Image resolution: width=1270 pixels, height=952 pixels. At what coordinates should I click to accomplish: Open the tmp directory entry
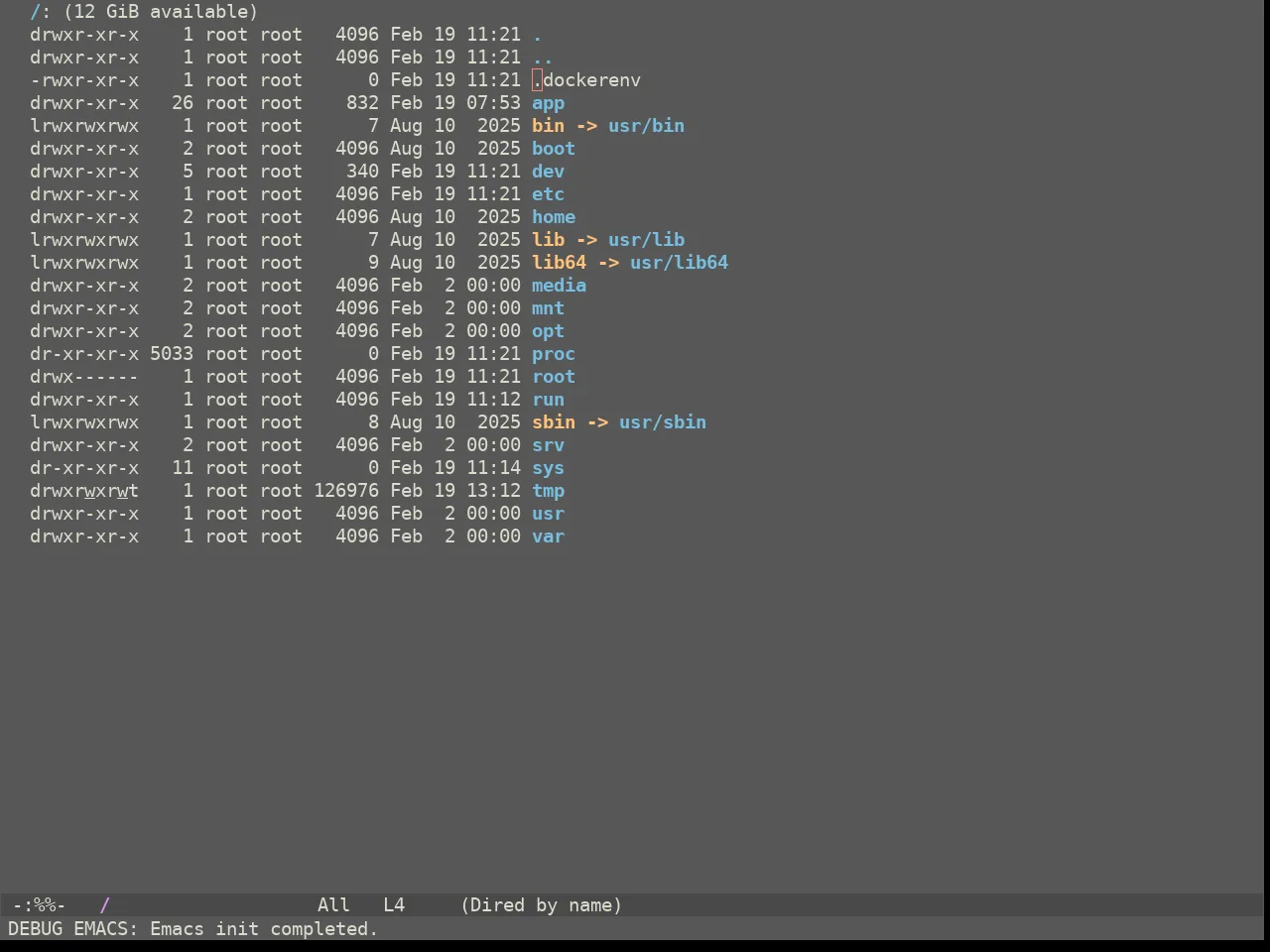pos(548,491)
